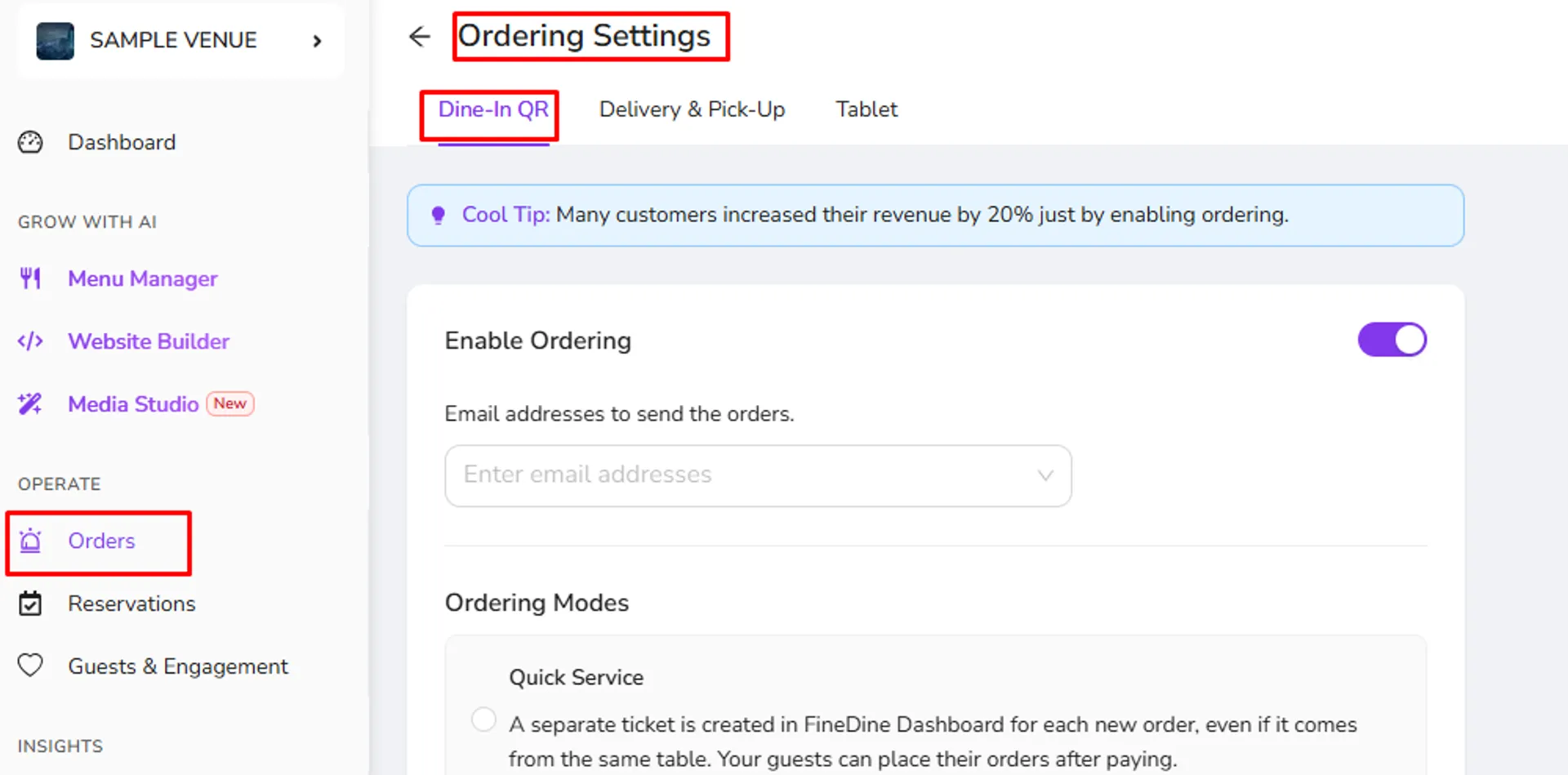Open the Tablet tab
Screen dimensions: 1568x775
(866, 109)
